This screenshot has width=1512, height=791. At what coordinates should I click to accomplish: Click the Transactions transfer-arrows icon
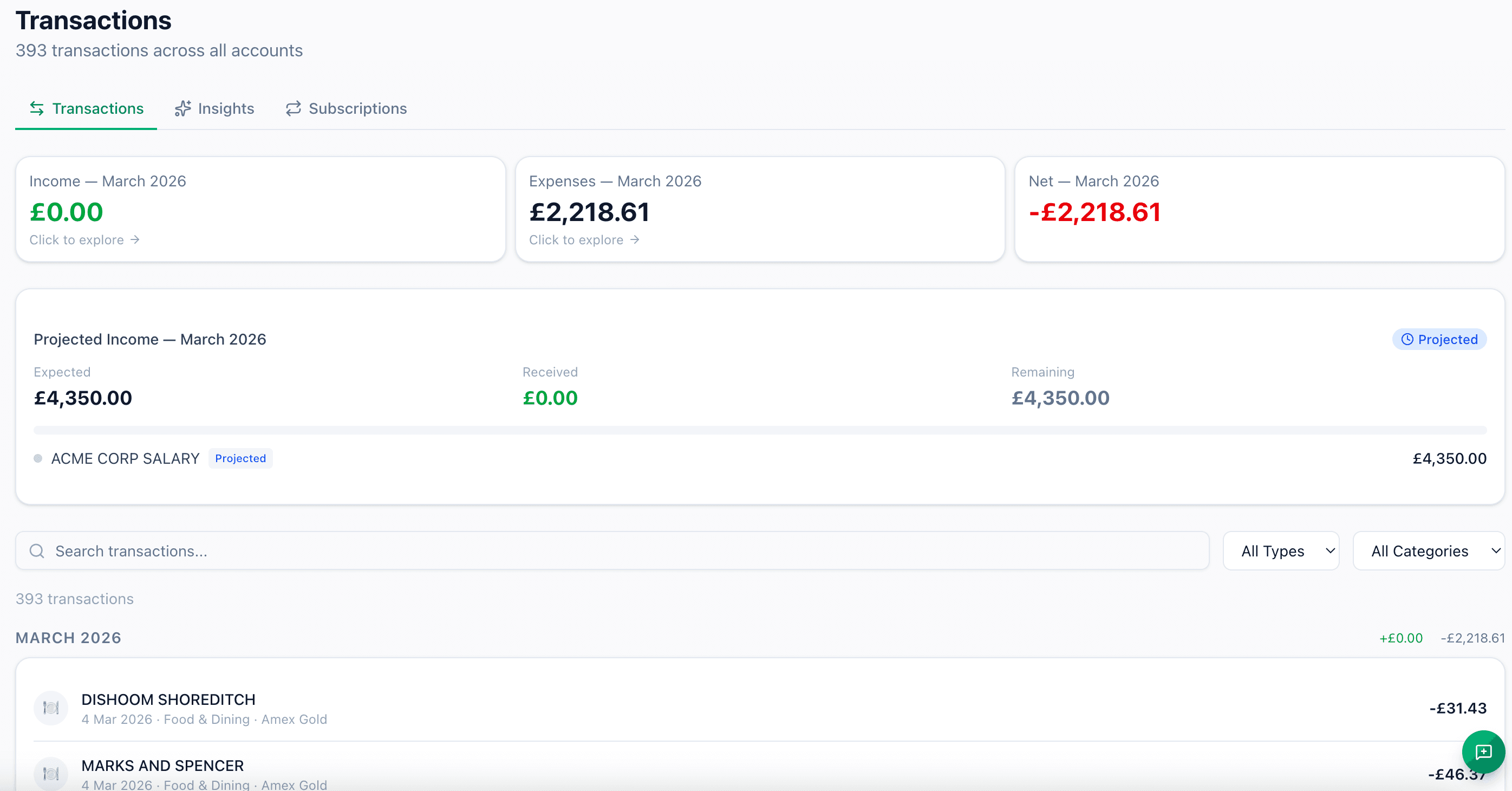click(36, 108)
